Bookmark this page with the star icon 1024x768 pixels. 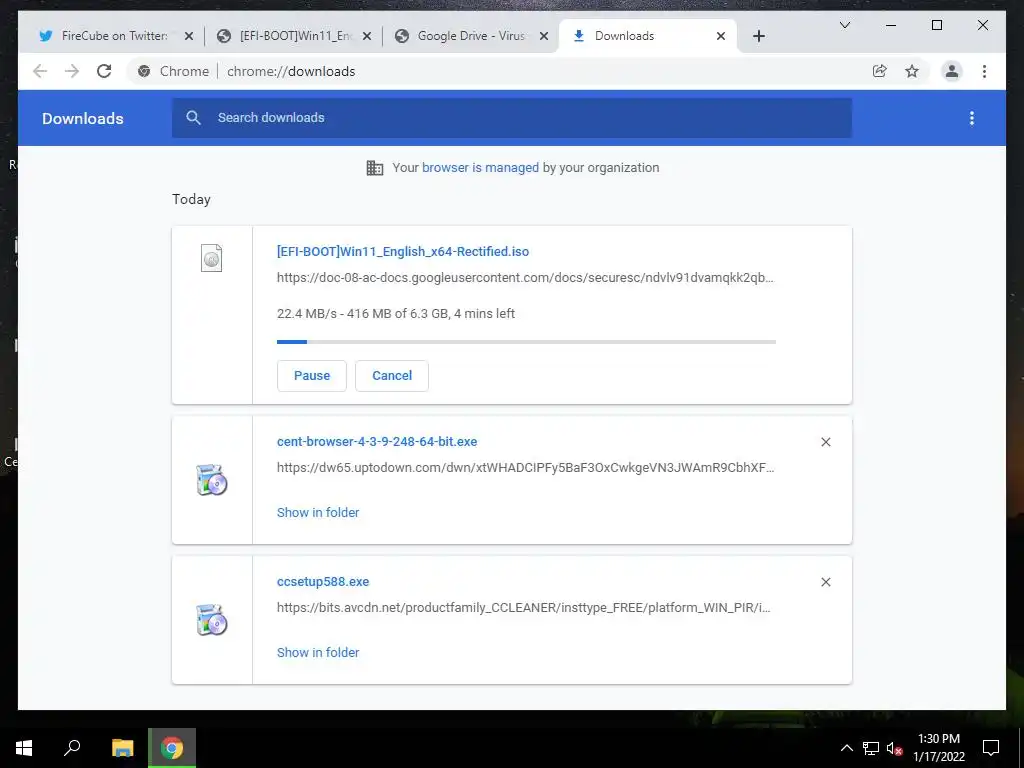912,71
